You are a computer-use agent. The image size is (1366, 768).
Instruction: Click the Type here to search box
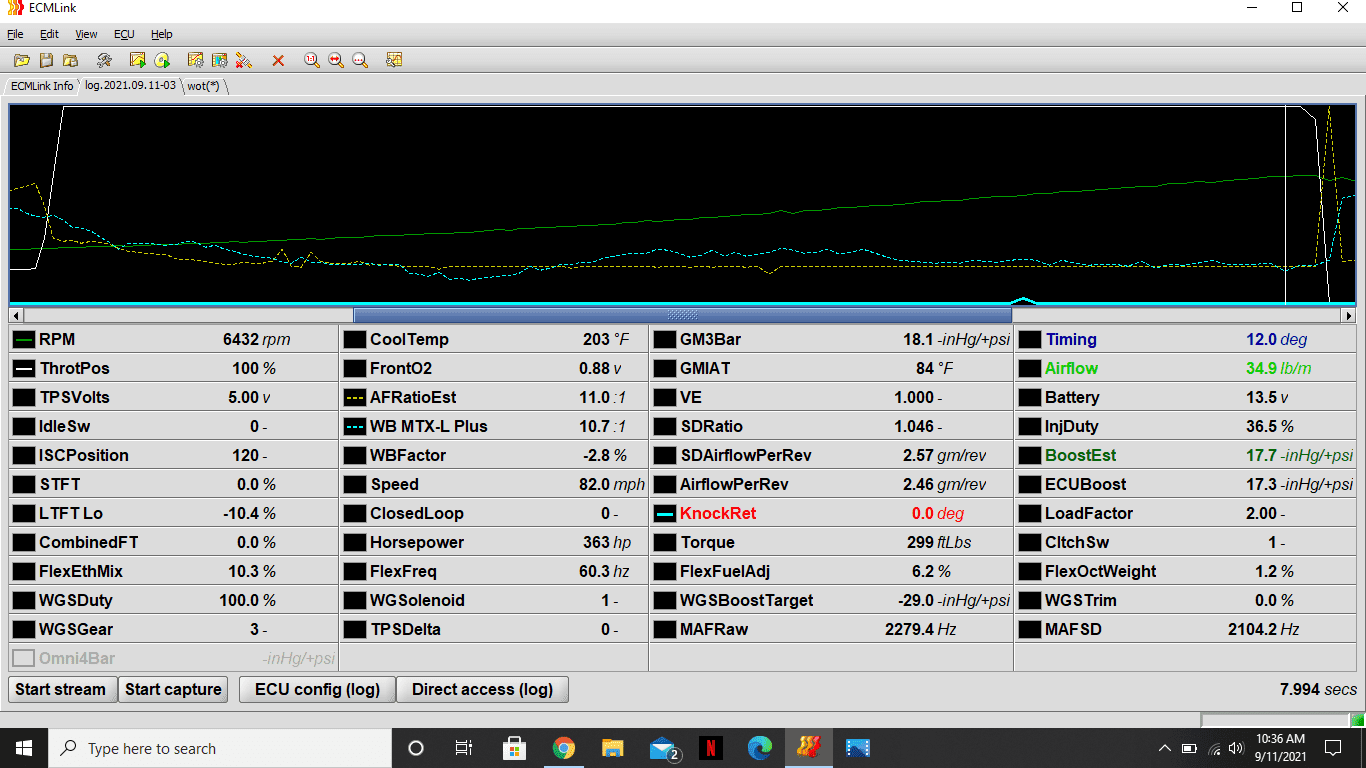click(x=219, y=748)
